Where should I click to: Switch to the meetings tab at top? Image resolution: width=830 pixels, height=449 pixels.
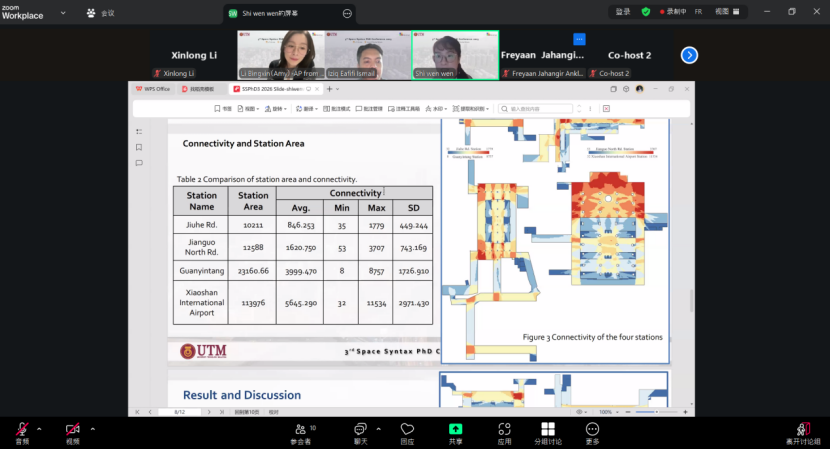coord(100,13)
